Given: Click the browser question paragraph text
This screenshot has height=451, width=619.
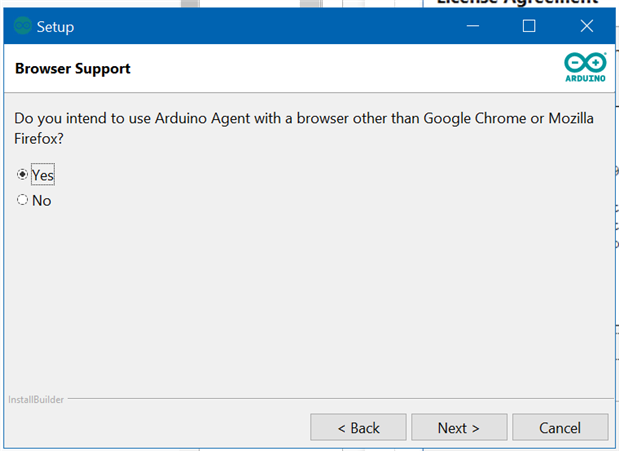Looking at the screenshot, I should click(x=304, y=128).
